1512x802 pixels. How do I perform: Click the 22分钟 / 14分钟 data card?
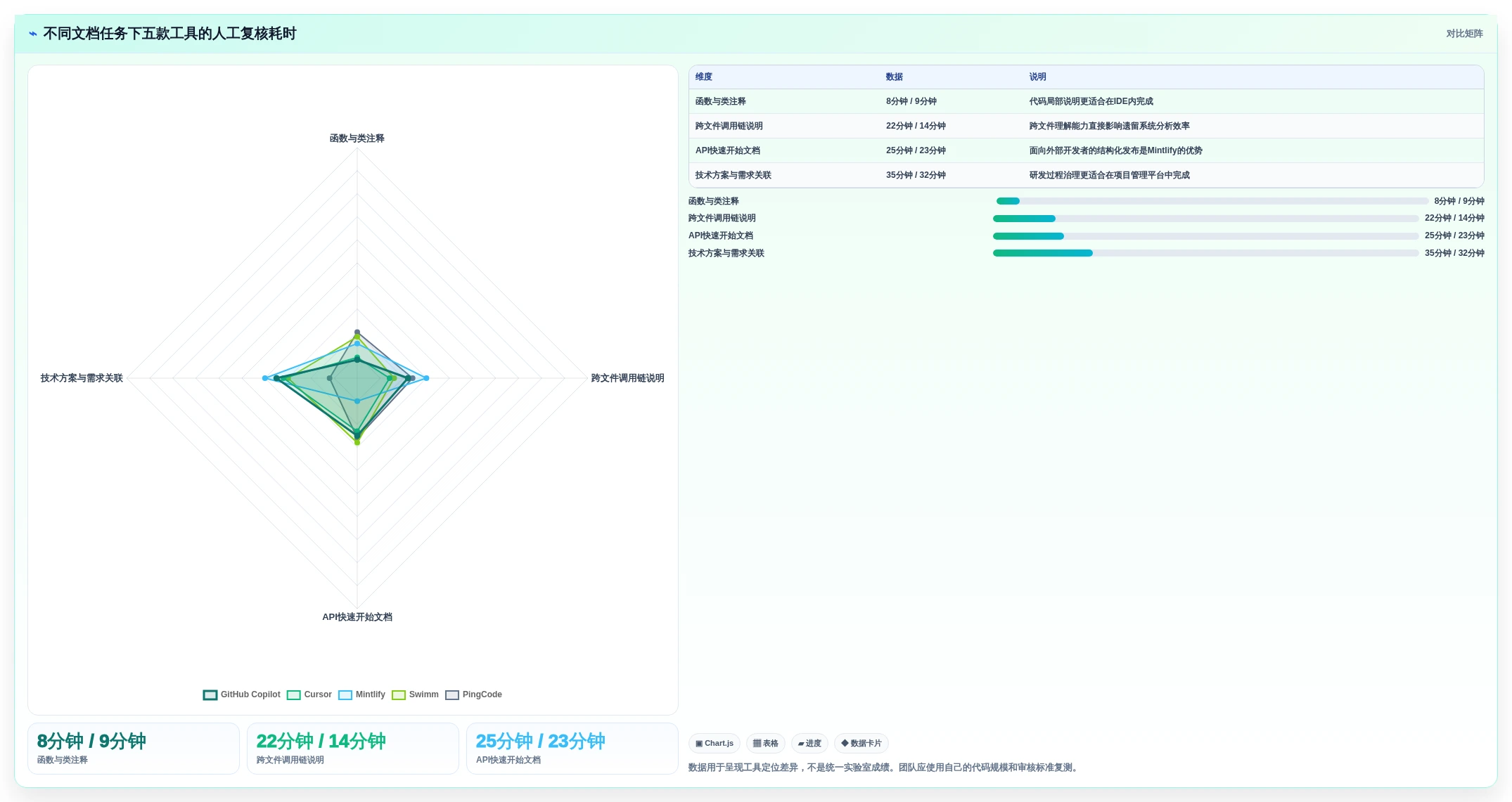353,749
